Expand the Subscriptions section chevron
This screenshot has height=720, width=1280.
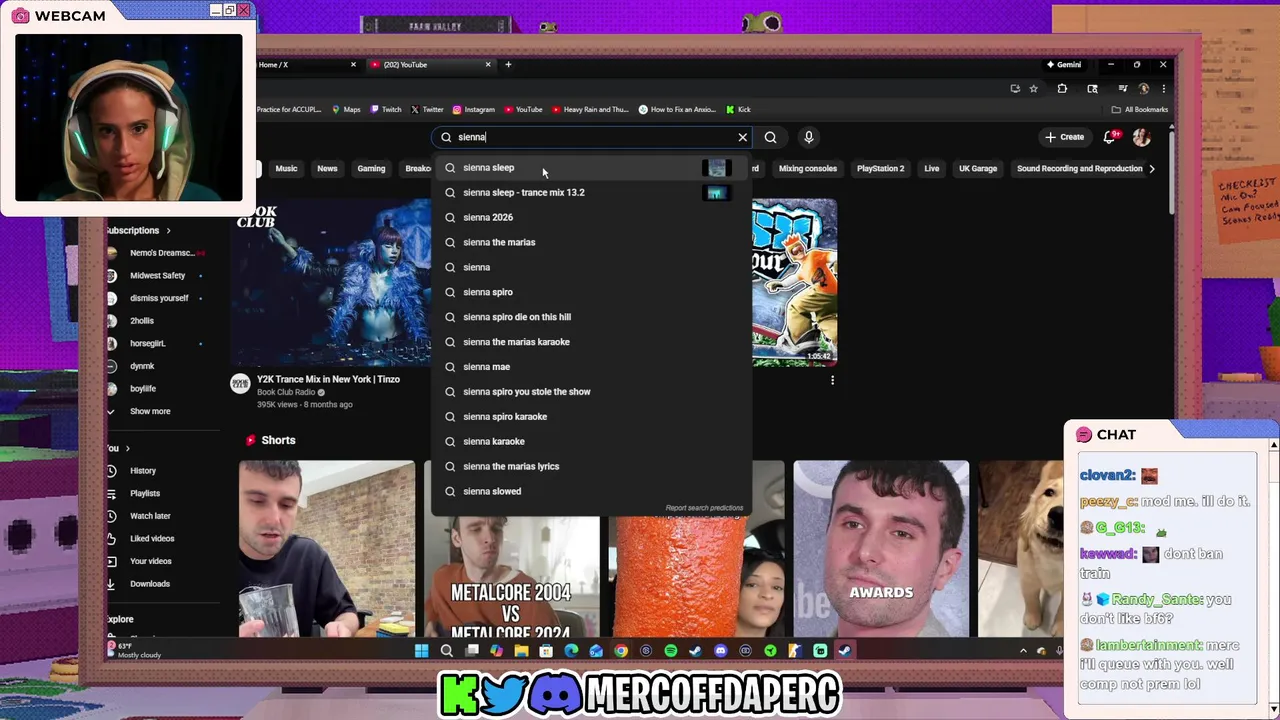168,230
